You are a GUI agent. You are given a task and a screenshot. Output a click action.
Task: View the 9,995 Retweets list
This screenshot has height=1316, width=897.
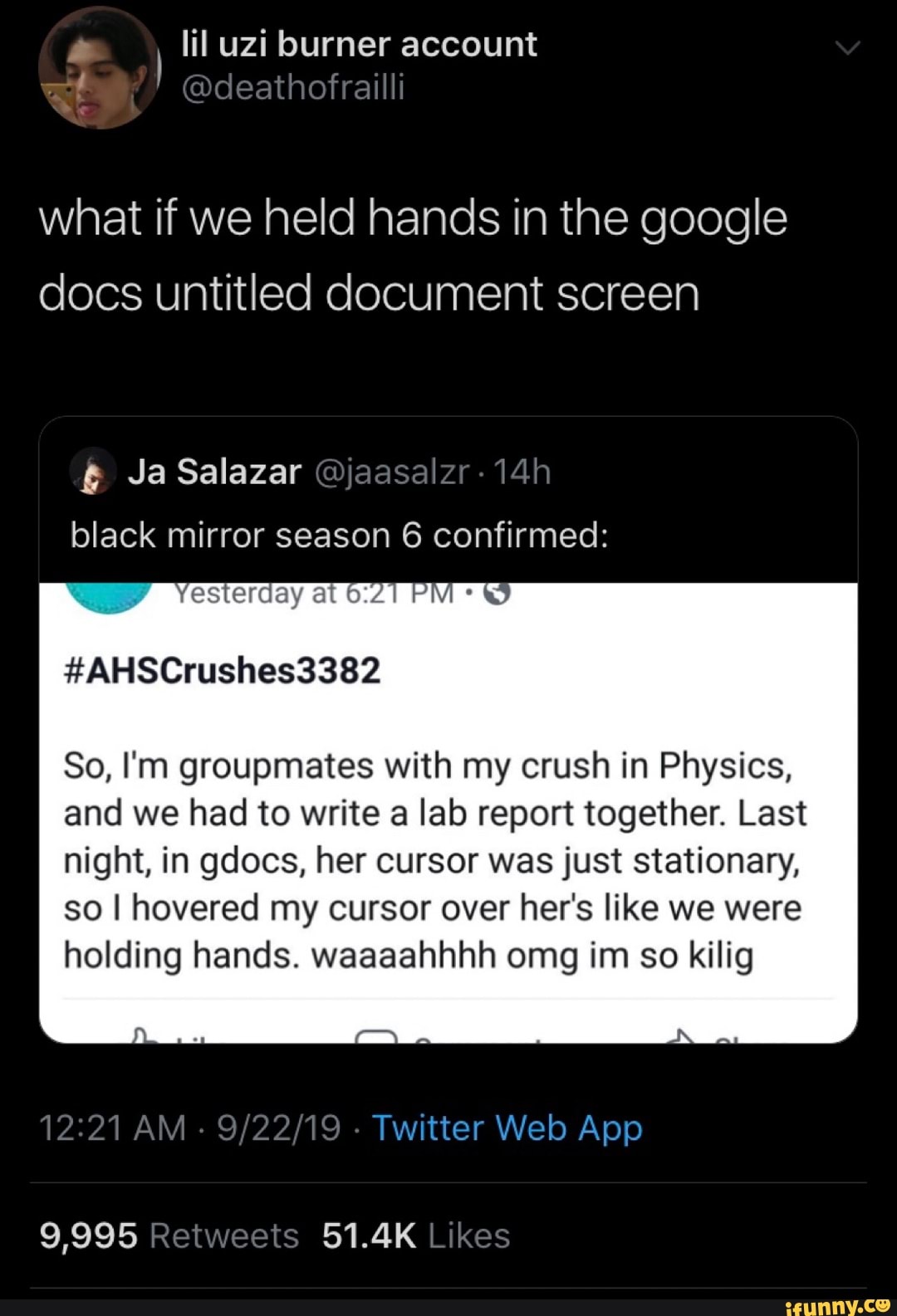tap(169, 1235)
